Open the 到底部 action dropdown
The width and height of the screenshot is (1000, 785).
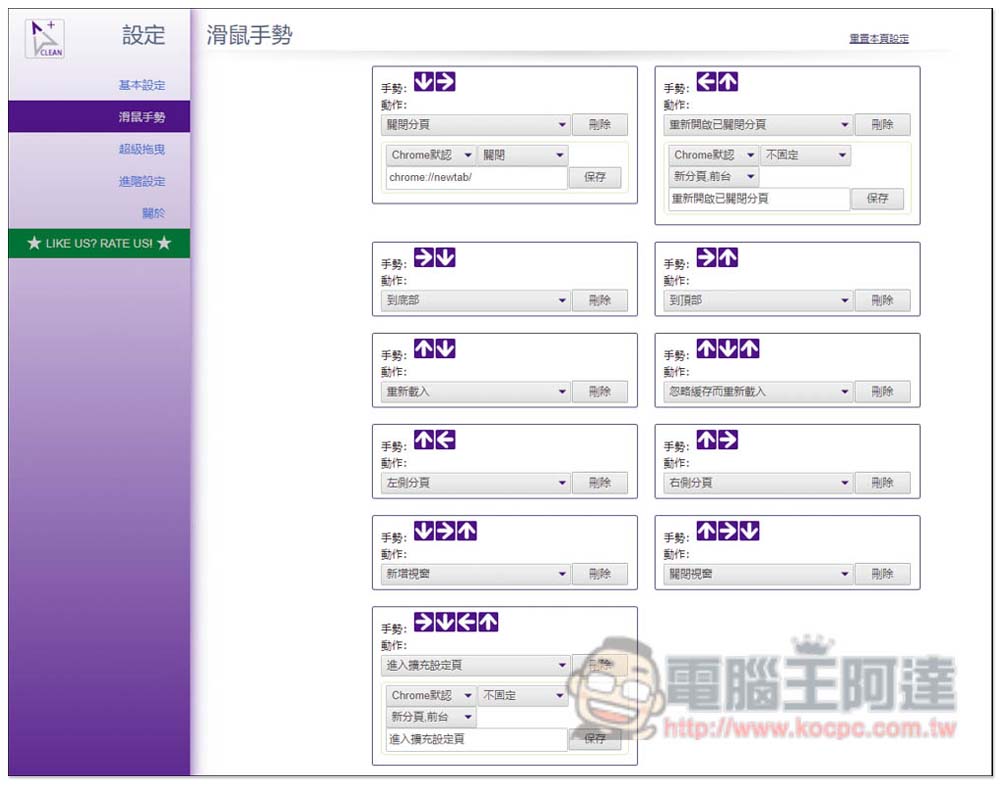point(476,300)
